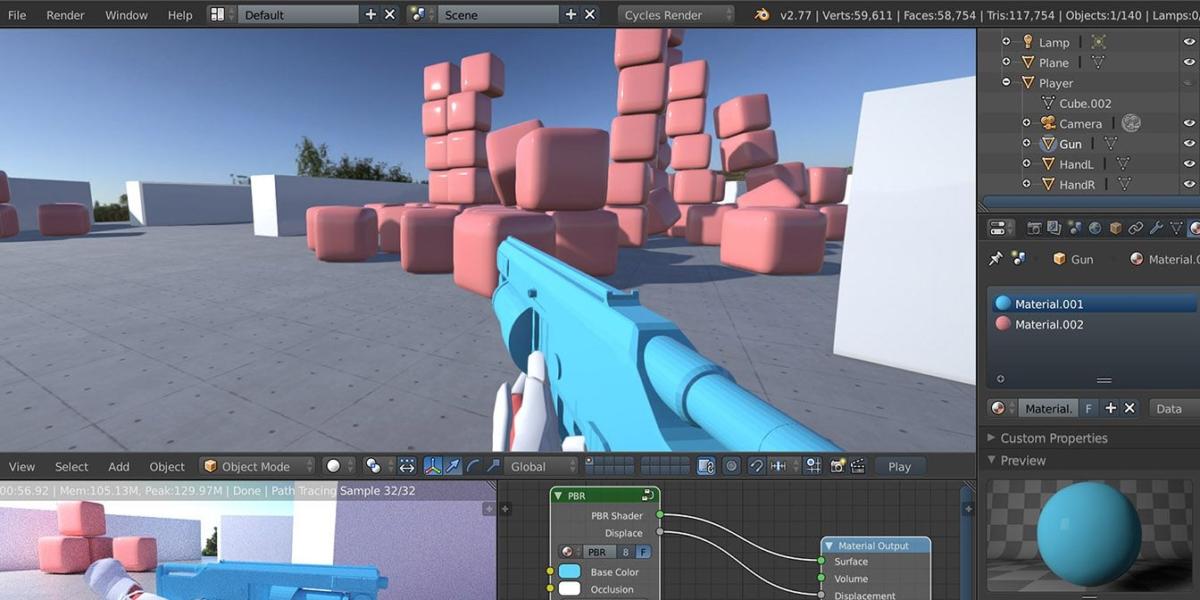Screen dimensions: 1200x600
Task: Select Material.001 slot in material list
Action: coord(1094,304)
